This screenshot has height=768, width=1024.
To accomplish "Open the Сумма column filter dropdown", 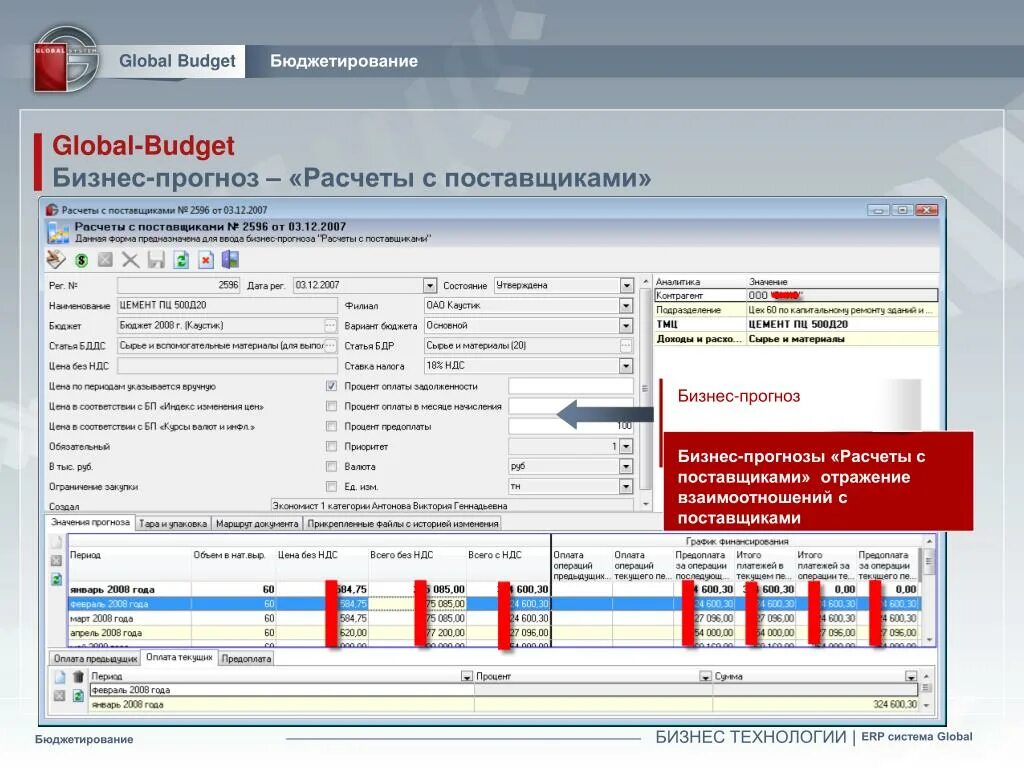I will tap(911, 677).
